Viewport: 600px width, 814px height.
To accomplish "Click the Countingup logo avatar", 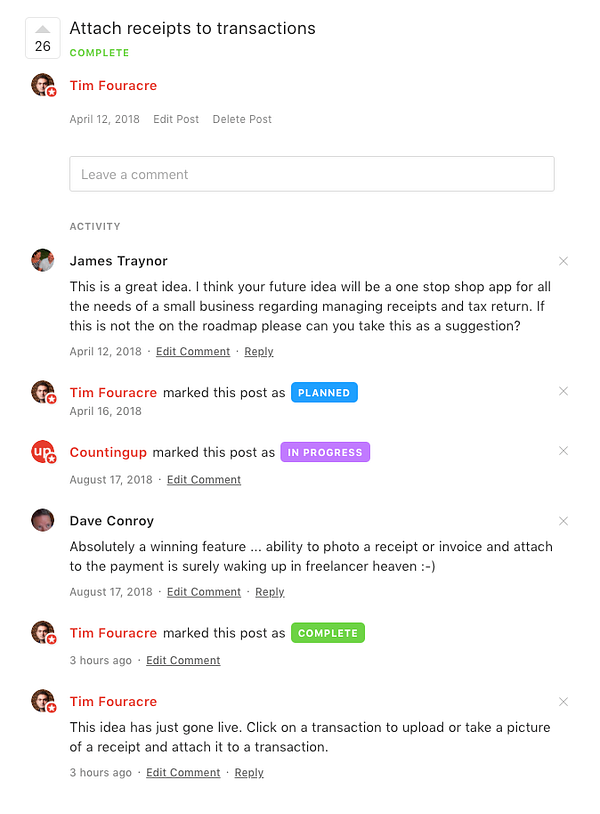I will click(x=42, y=452).
